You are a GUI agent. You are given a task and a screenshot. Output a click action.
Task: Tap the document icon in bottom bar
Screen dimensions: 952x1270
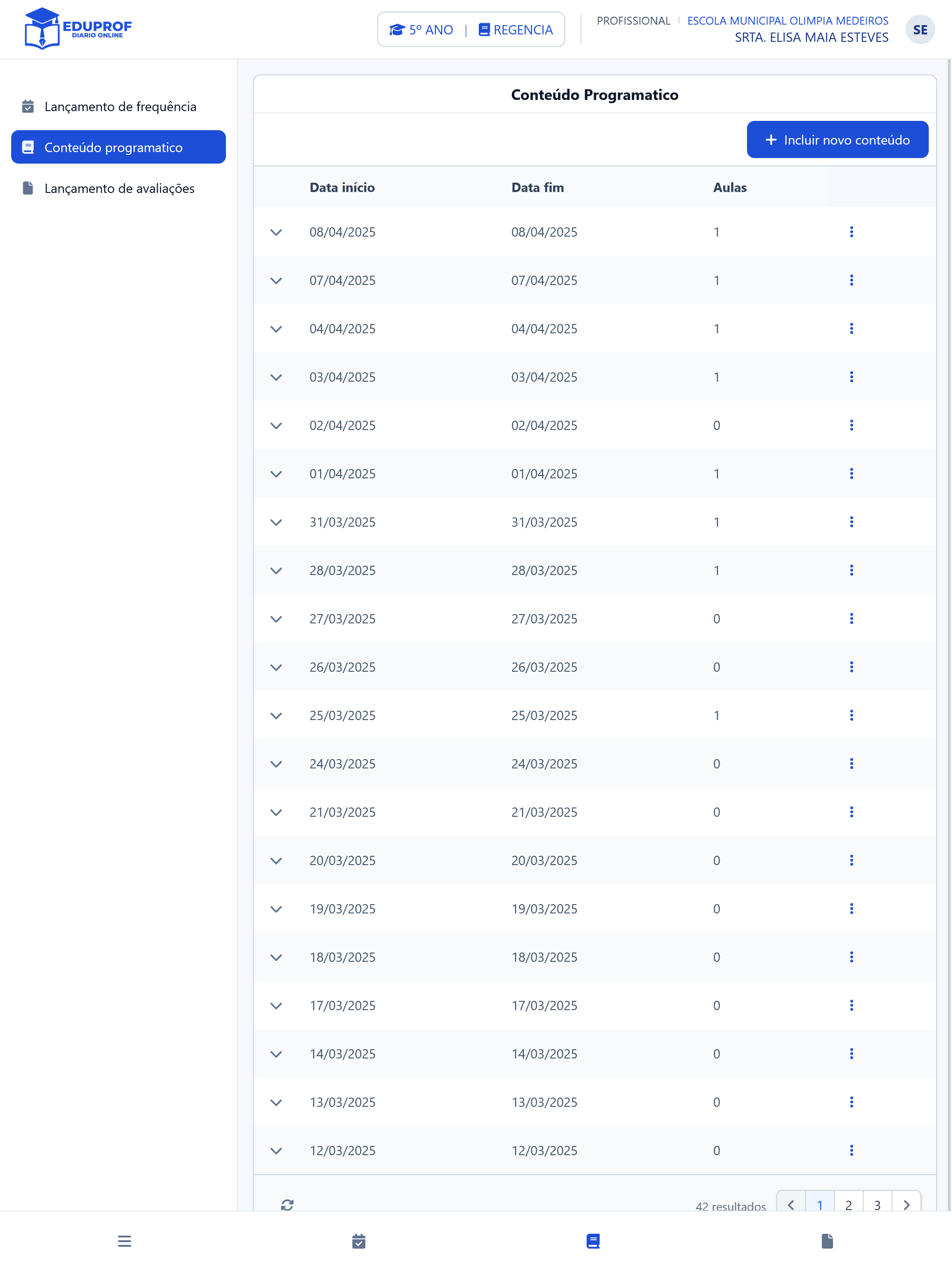(827, 1241)
